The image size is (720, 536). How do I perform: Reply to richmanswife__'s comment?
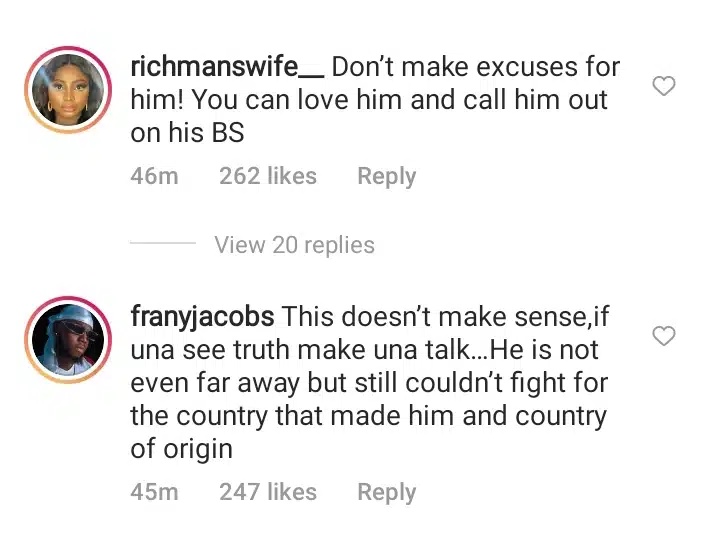386,177
